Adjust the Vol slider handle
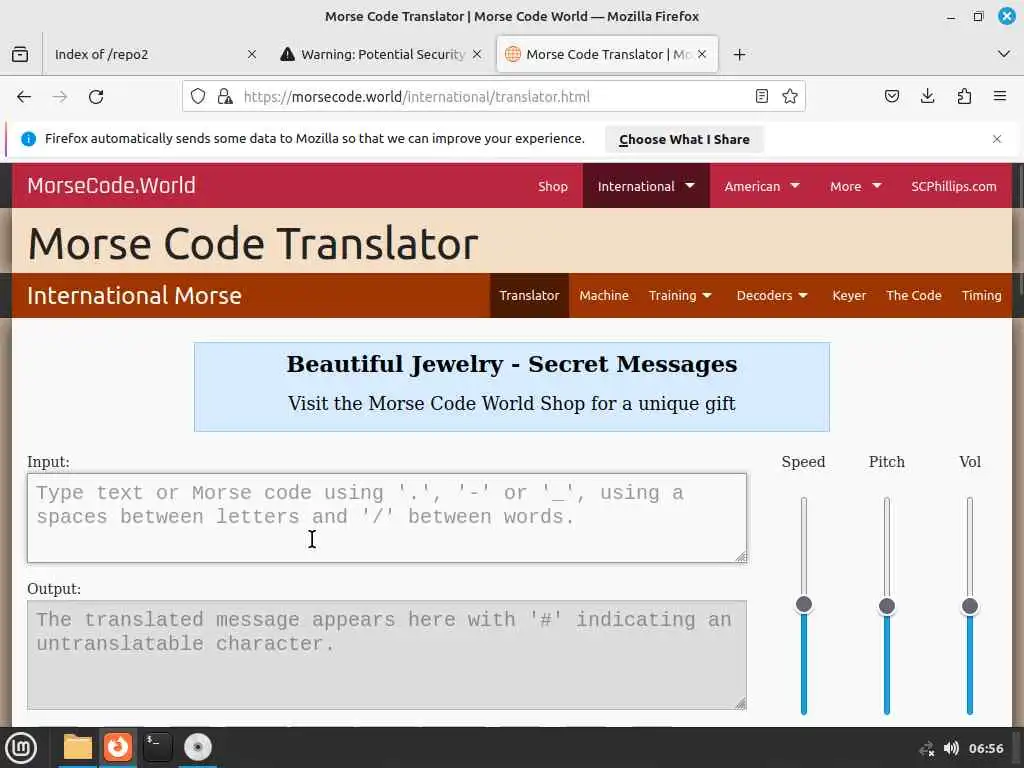 [x=970, y=606]
